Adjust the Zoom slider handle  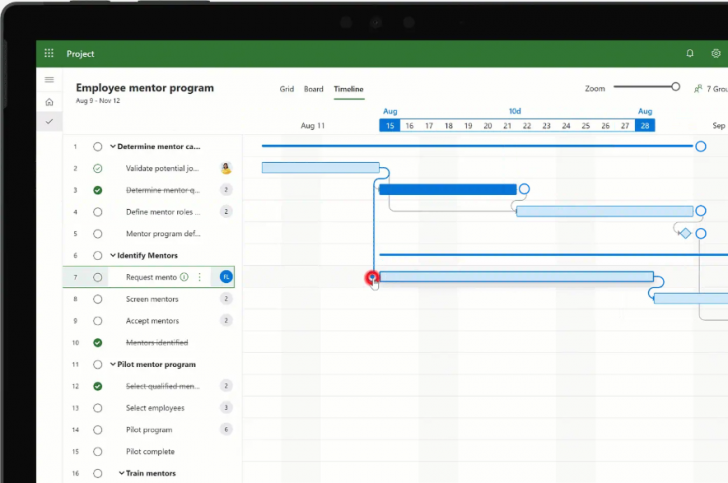(x=676, y=86)
